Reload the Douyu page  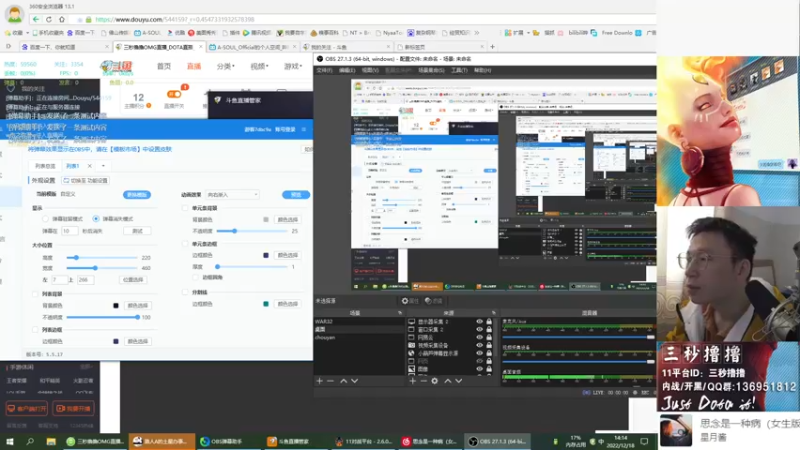(48, 19)
